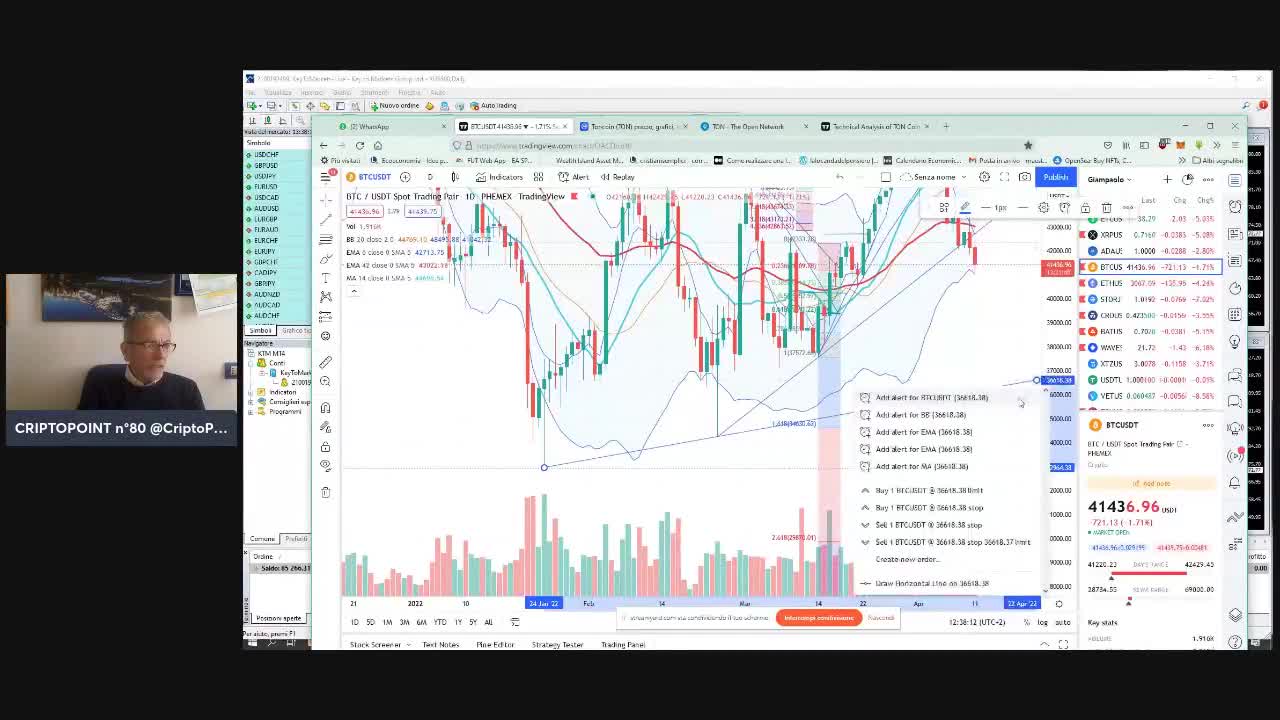The height and width of the screenshot is (720, 1280).
Task: Select Sell 1 BTCUSDT @ 36618.38 stop
Action: (x=928, y=525)
